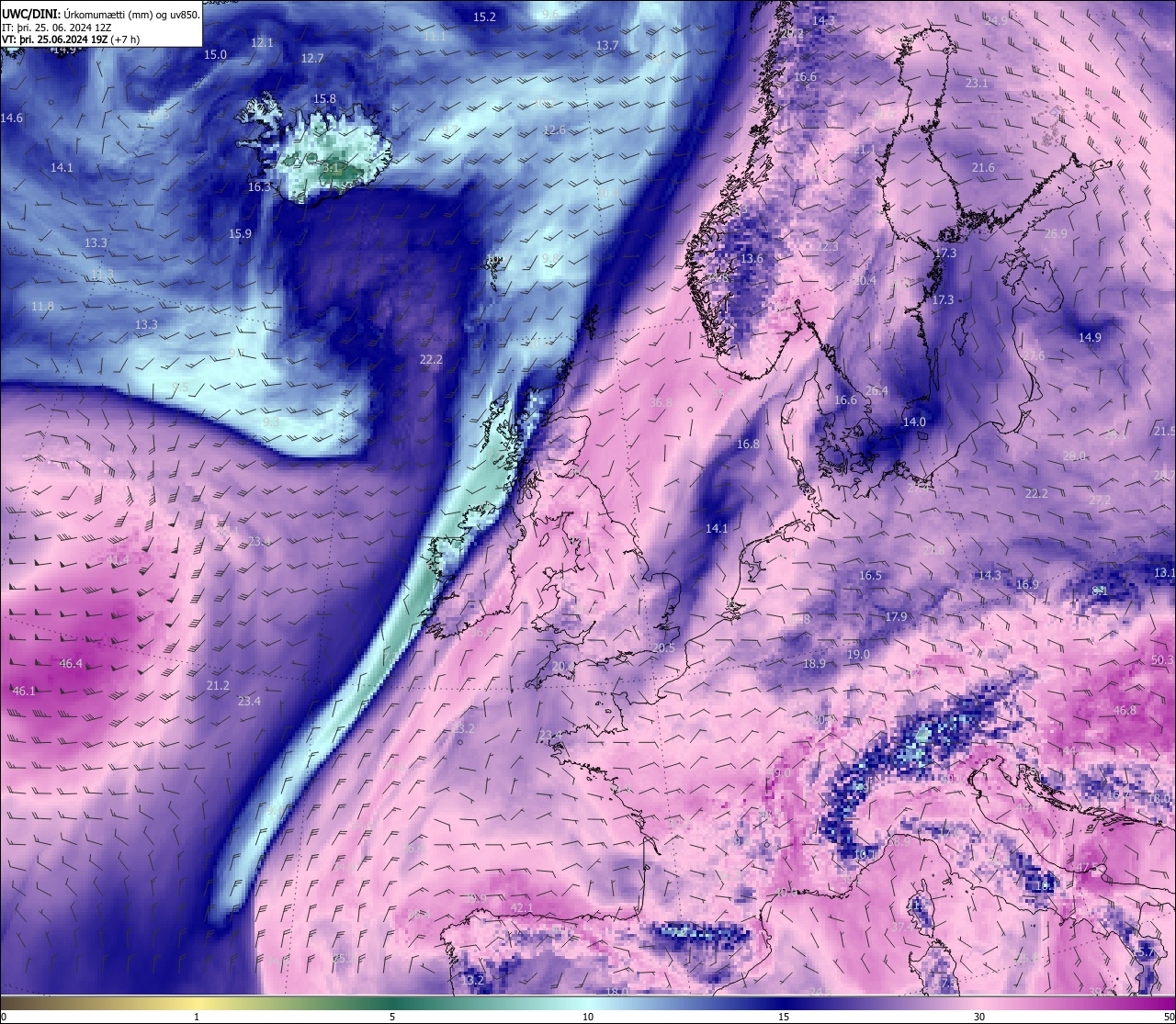The image size is (1176, 1024).
Task: Click the 16.5 value over Germany
Action: coord(870,575)
